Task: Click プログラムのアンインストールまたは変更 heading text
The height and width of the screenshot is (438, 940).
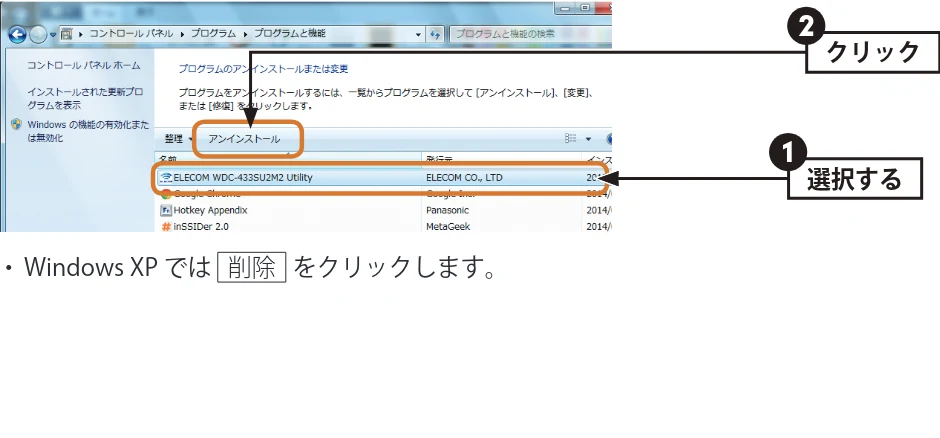Action: click(263, 69)
